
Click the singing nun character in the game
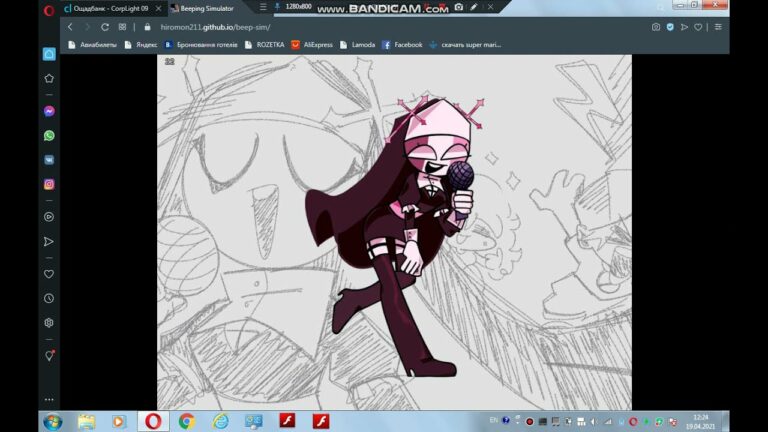pos(397,235)
